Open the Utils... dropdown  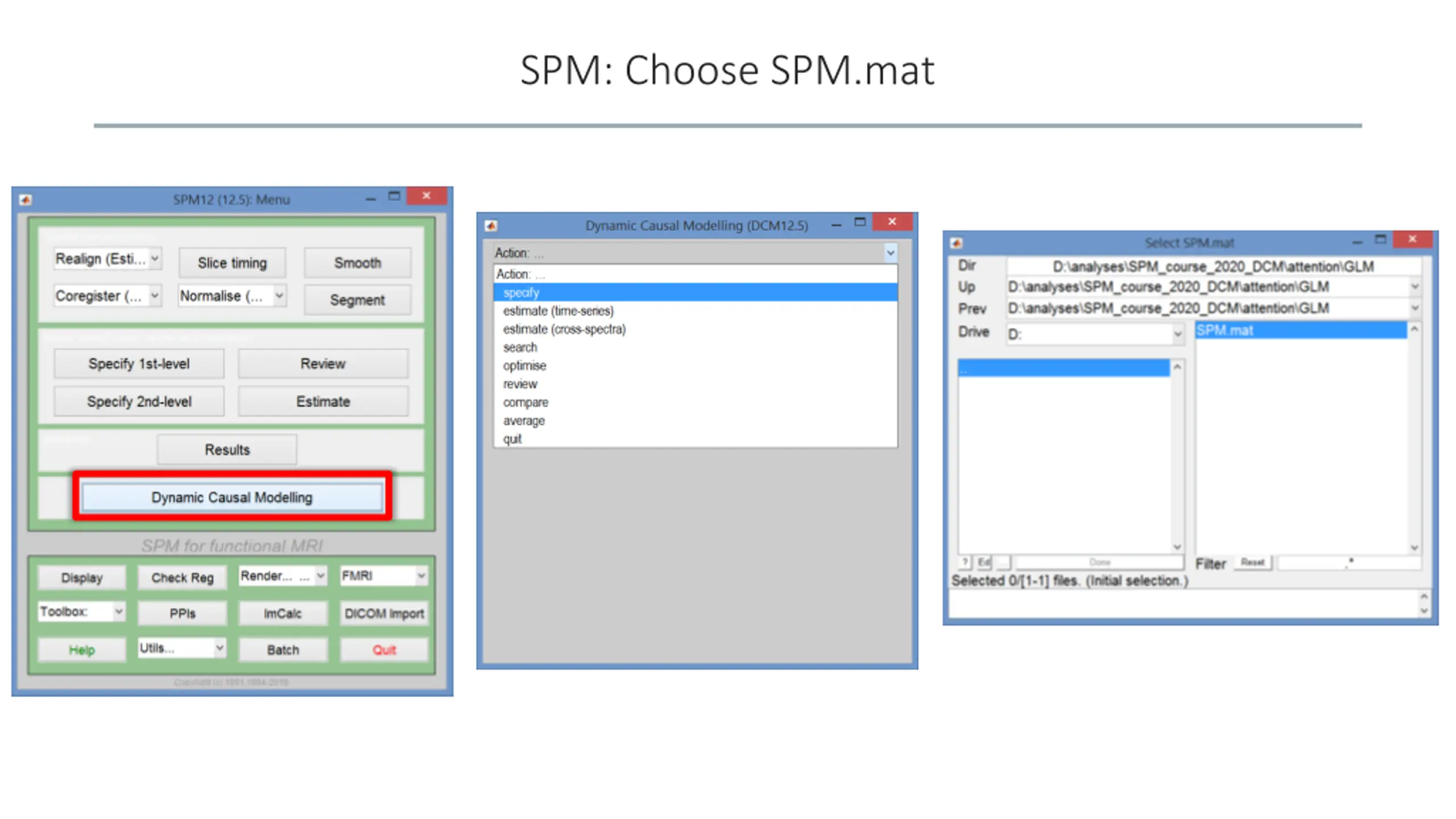click(183, 648)
